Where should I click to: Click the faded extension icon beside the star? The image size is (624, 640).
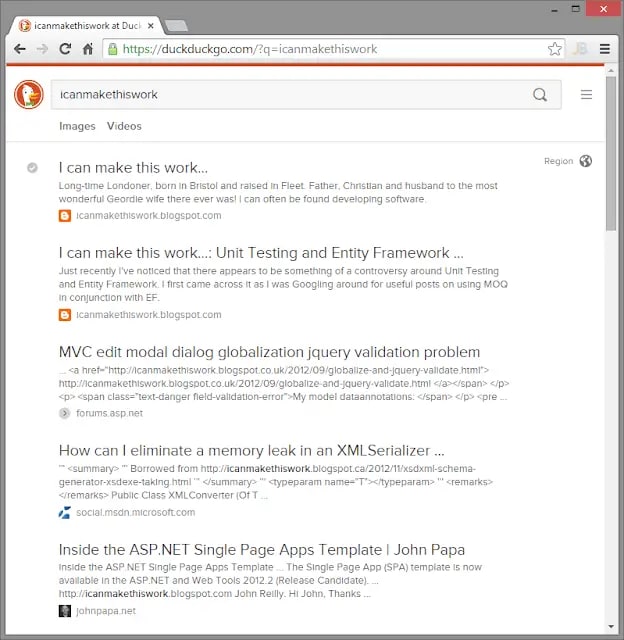coord(580,49)
